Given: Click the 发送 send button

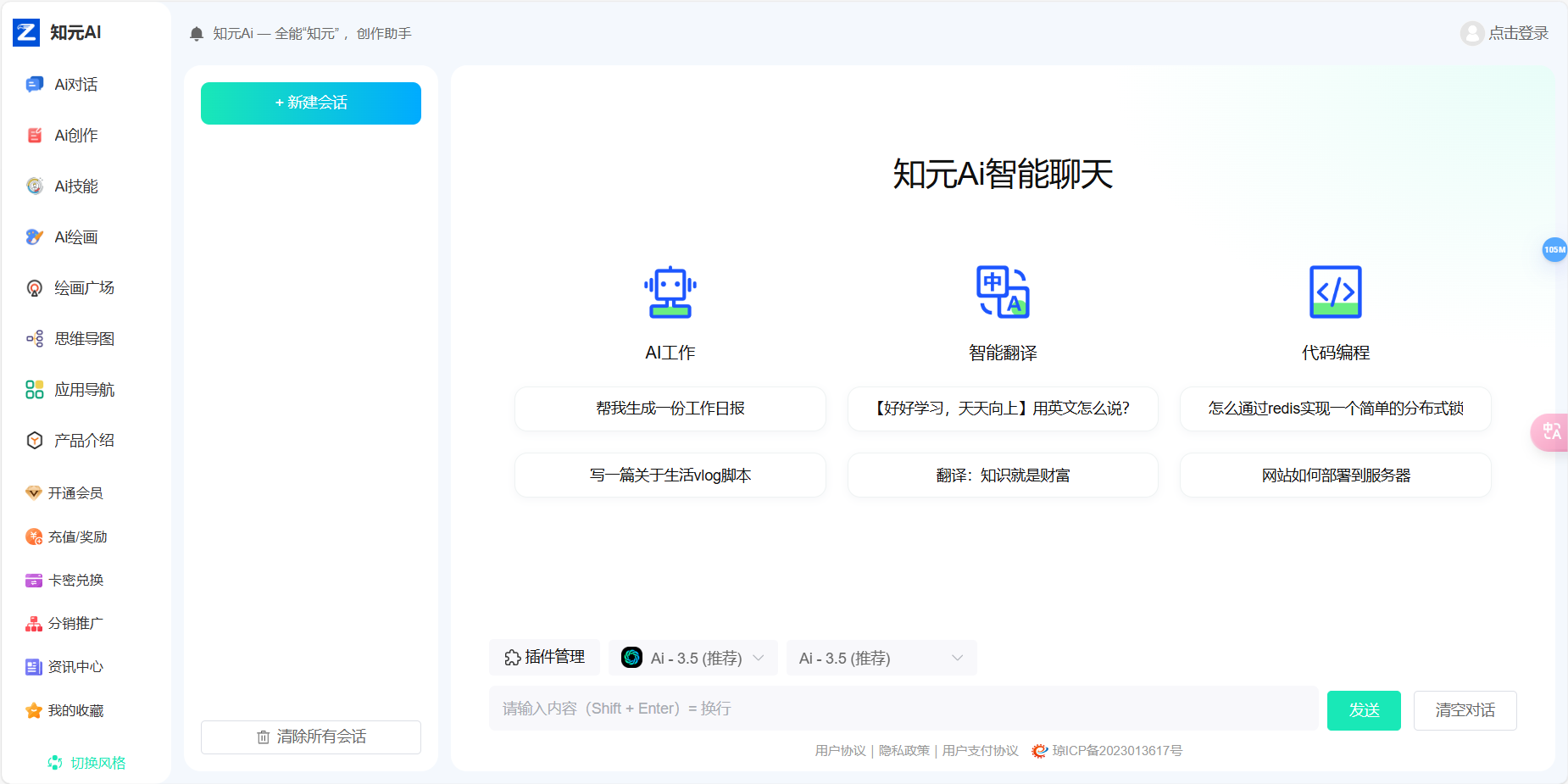Looking at the screenshot, I should (x=1364, y=710).
